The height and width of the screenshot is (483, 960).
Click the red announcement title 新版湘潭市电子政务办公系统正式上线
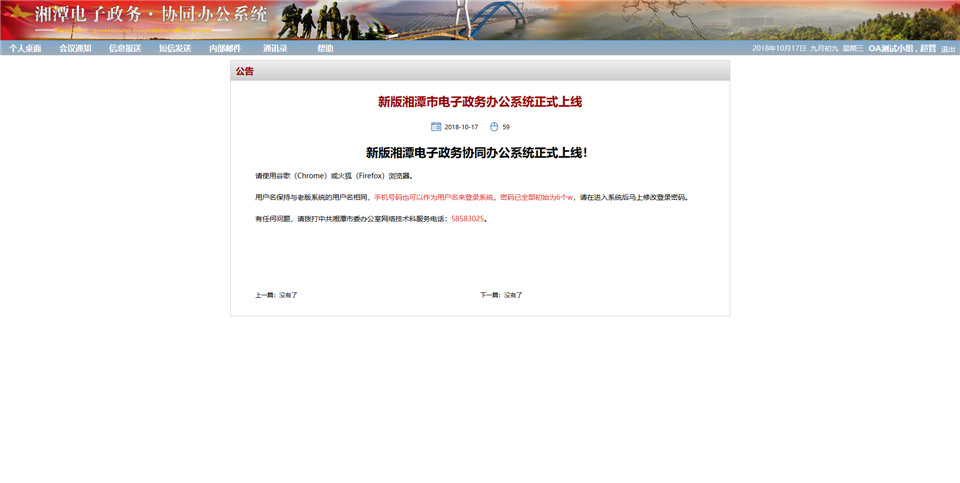(x=479, y=101)
